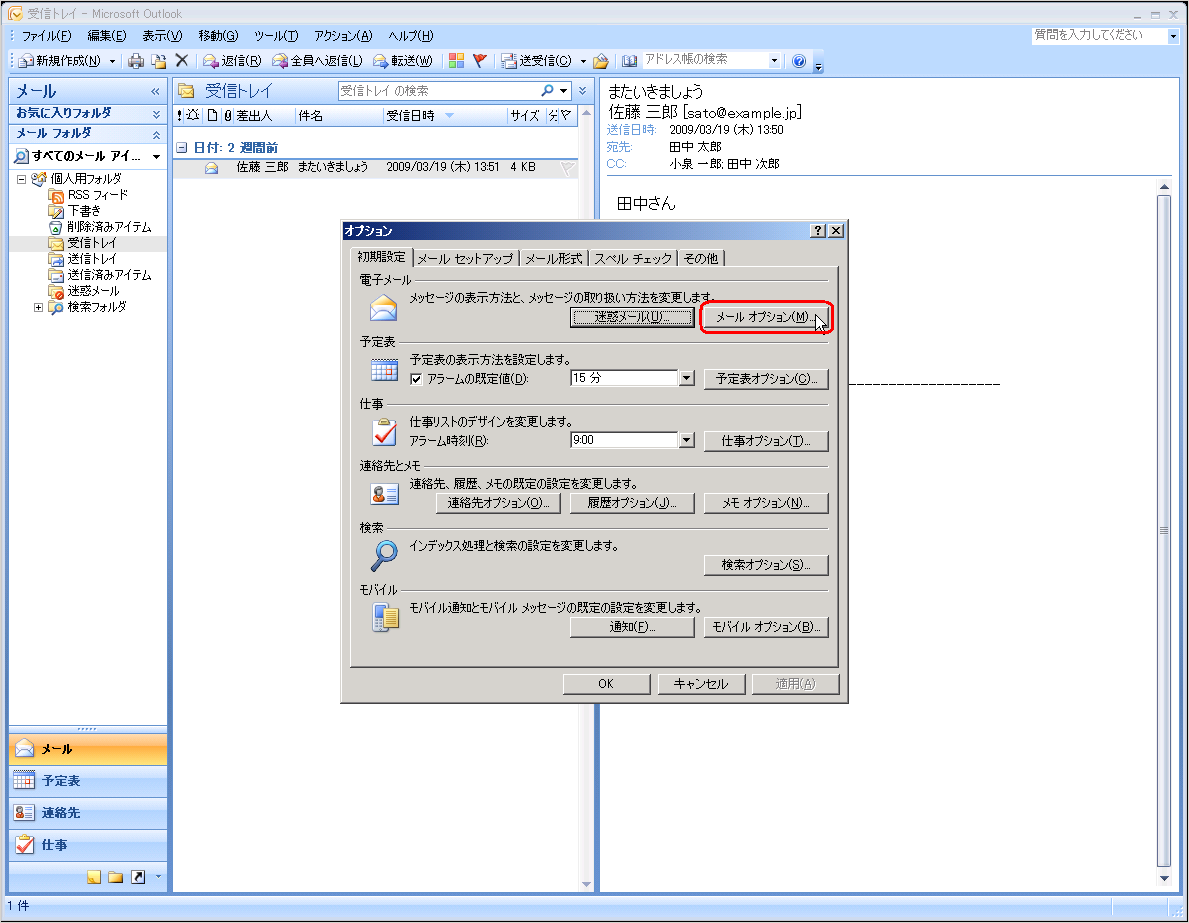The width and height of the screenshot is (1189, 923).
Task: Click the folder list icon at navigation bottom
Action: 116,877
